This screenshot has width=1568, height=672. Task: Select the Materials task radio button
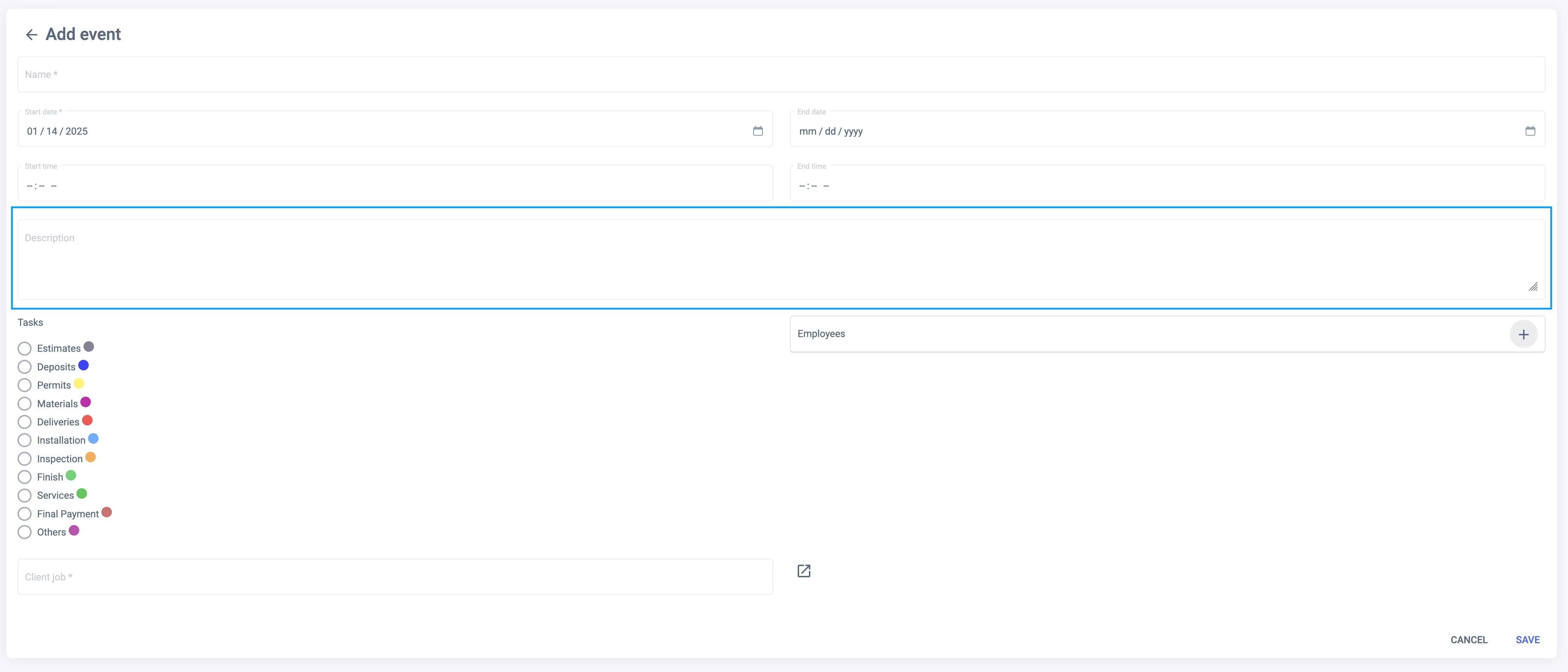point(24,404)
